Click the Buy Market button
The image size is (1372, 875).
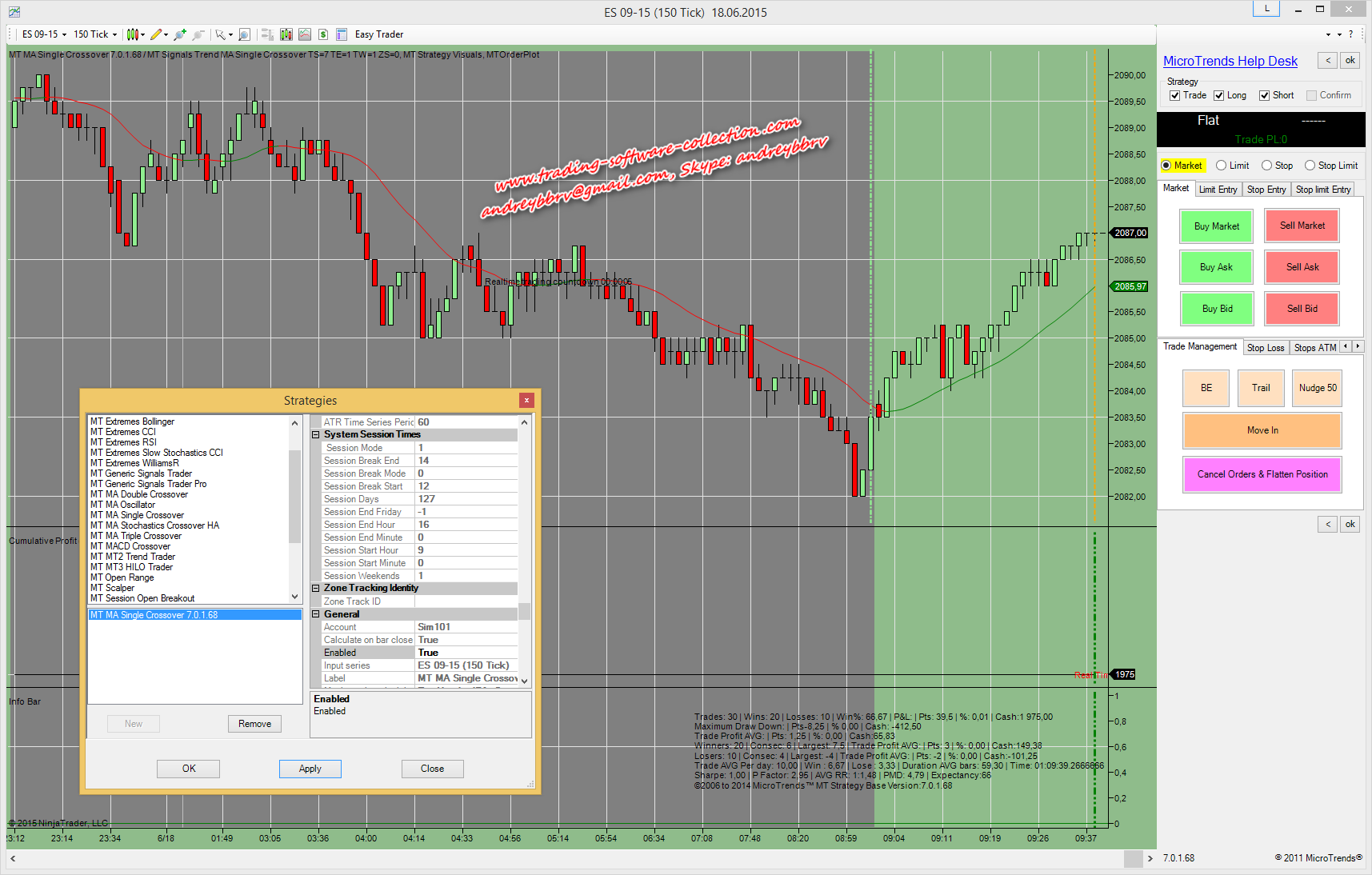tap(1216, 226)
